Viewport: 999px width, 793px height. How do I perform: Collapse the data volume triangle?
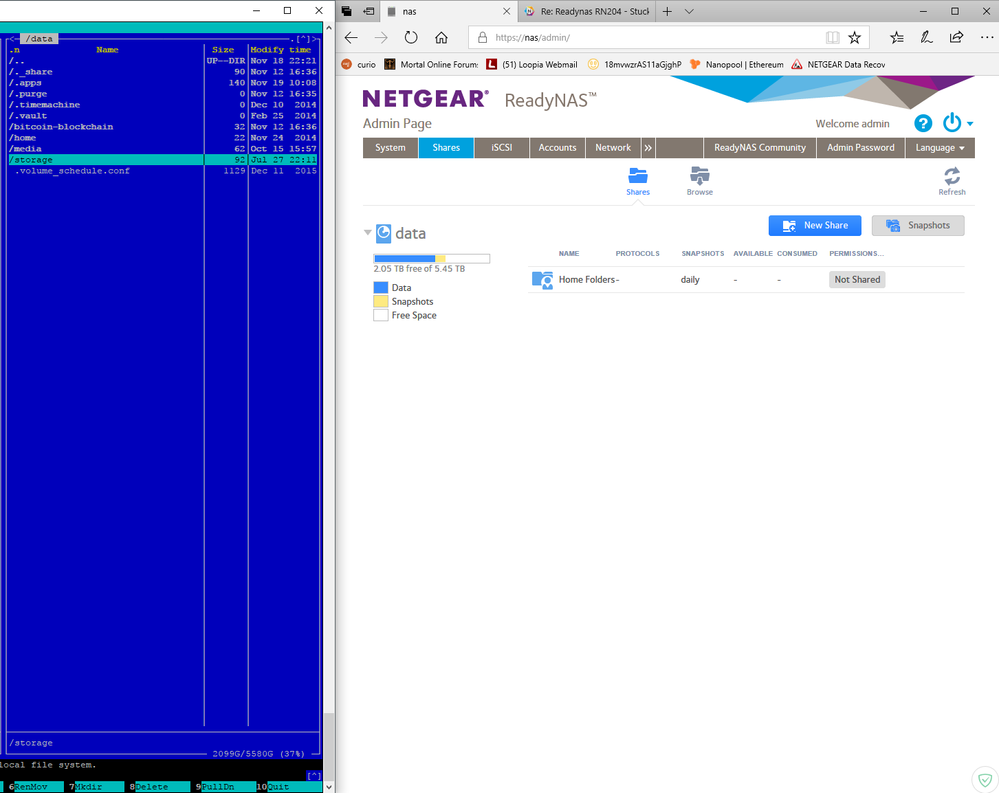(x=368, y=232)
